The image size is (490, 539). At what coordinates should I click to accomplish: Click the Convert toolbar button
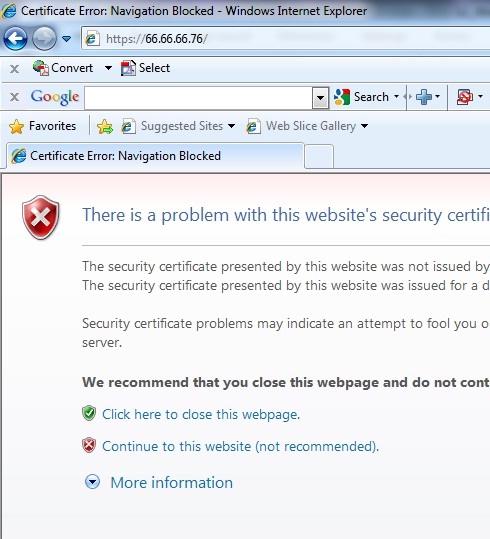[63, 68]
